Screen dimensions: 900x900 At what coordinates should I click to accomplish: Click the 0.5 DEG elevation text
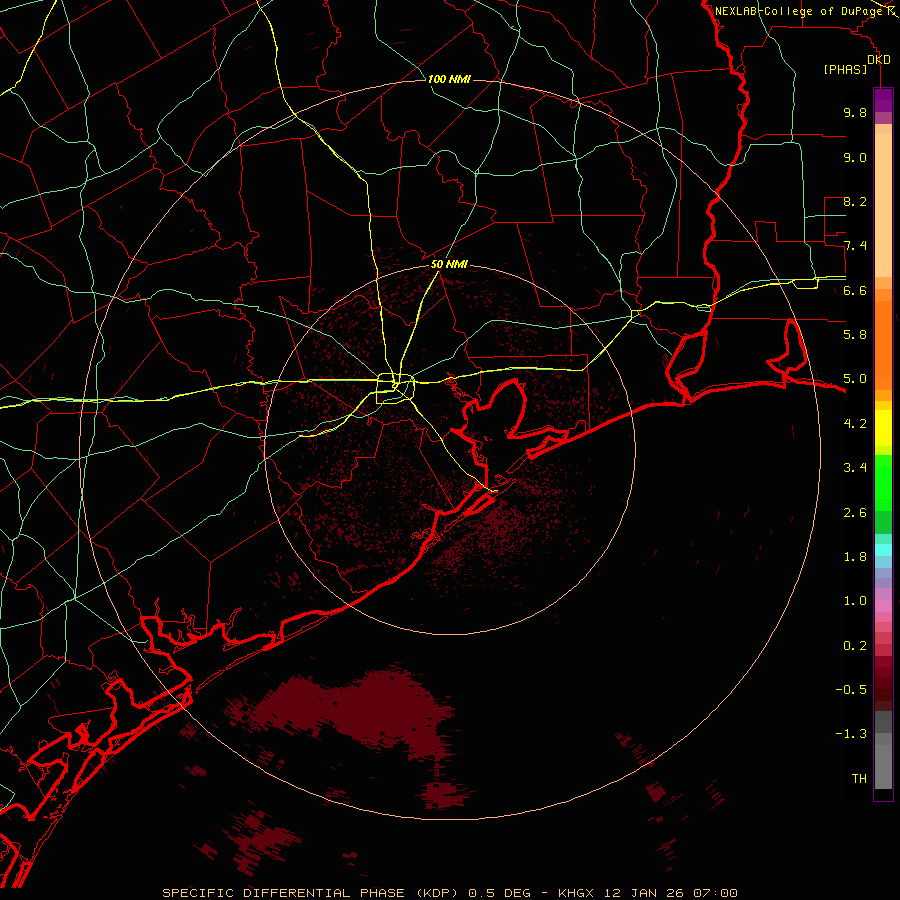[498, 893]
